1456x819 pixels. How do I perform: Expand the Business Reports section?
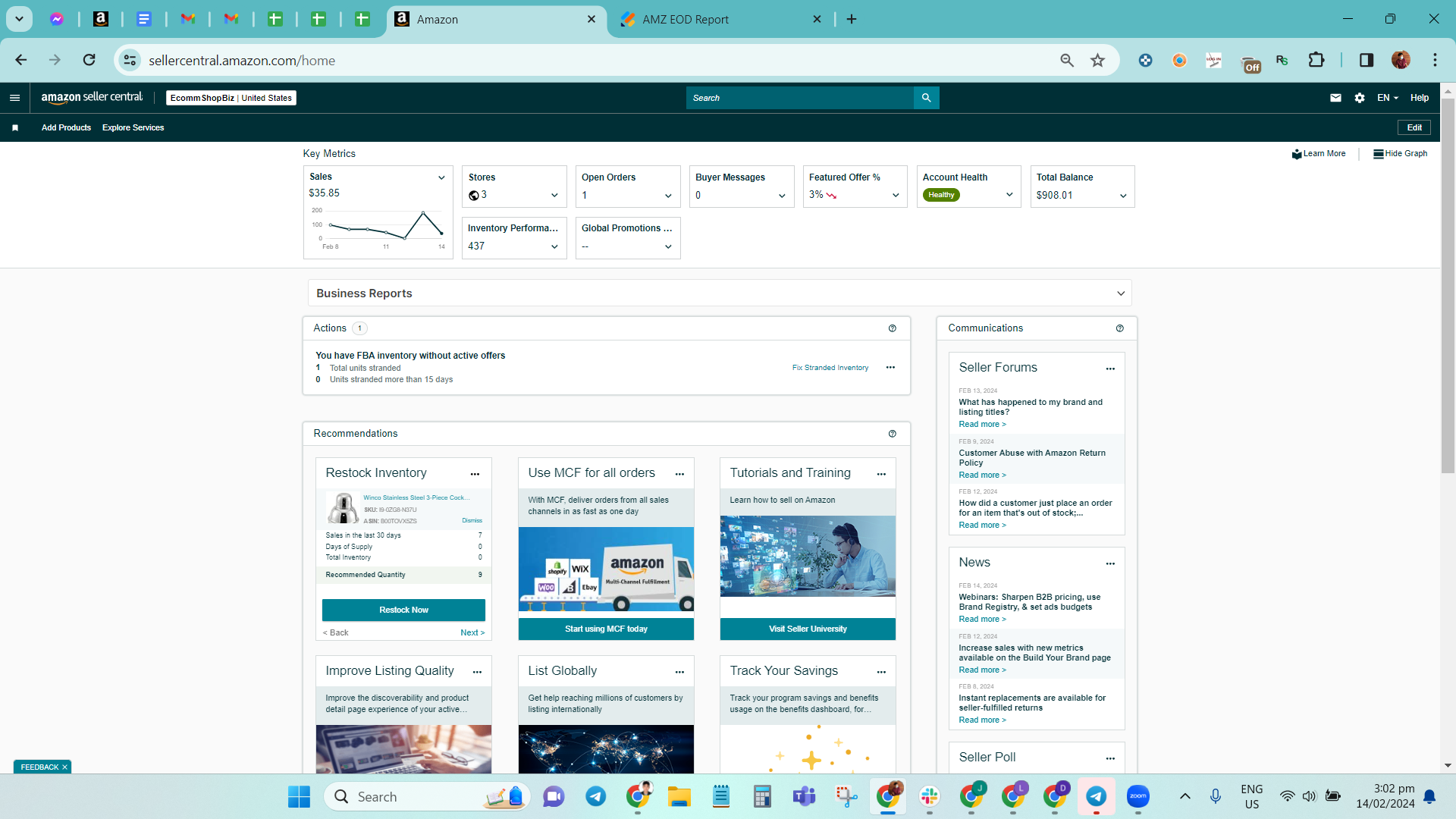click(x=720, y=293)
